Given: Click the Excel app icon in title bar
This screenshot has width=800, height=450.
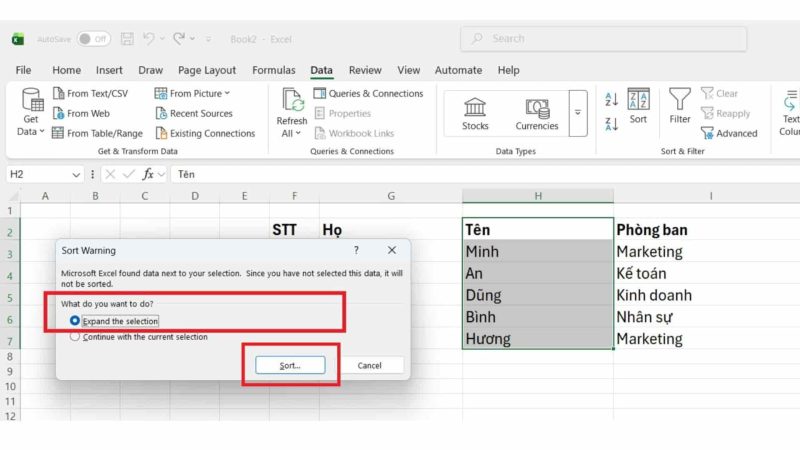Looking at the screenshot, I should (x=18, y=39).
